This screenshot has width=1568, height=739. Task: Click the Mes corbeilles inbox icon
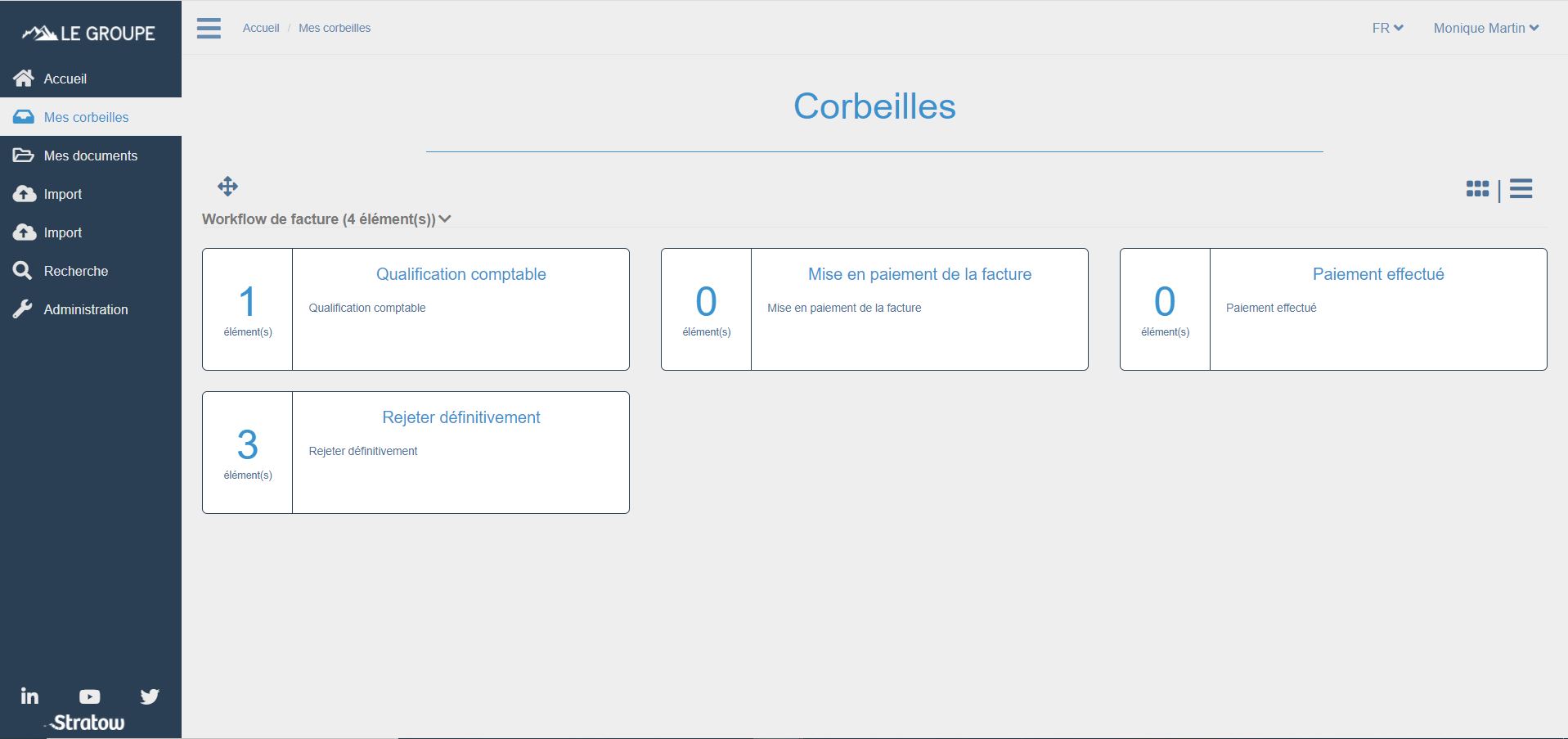point(25,116)
